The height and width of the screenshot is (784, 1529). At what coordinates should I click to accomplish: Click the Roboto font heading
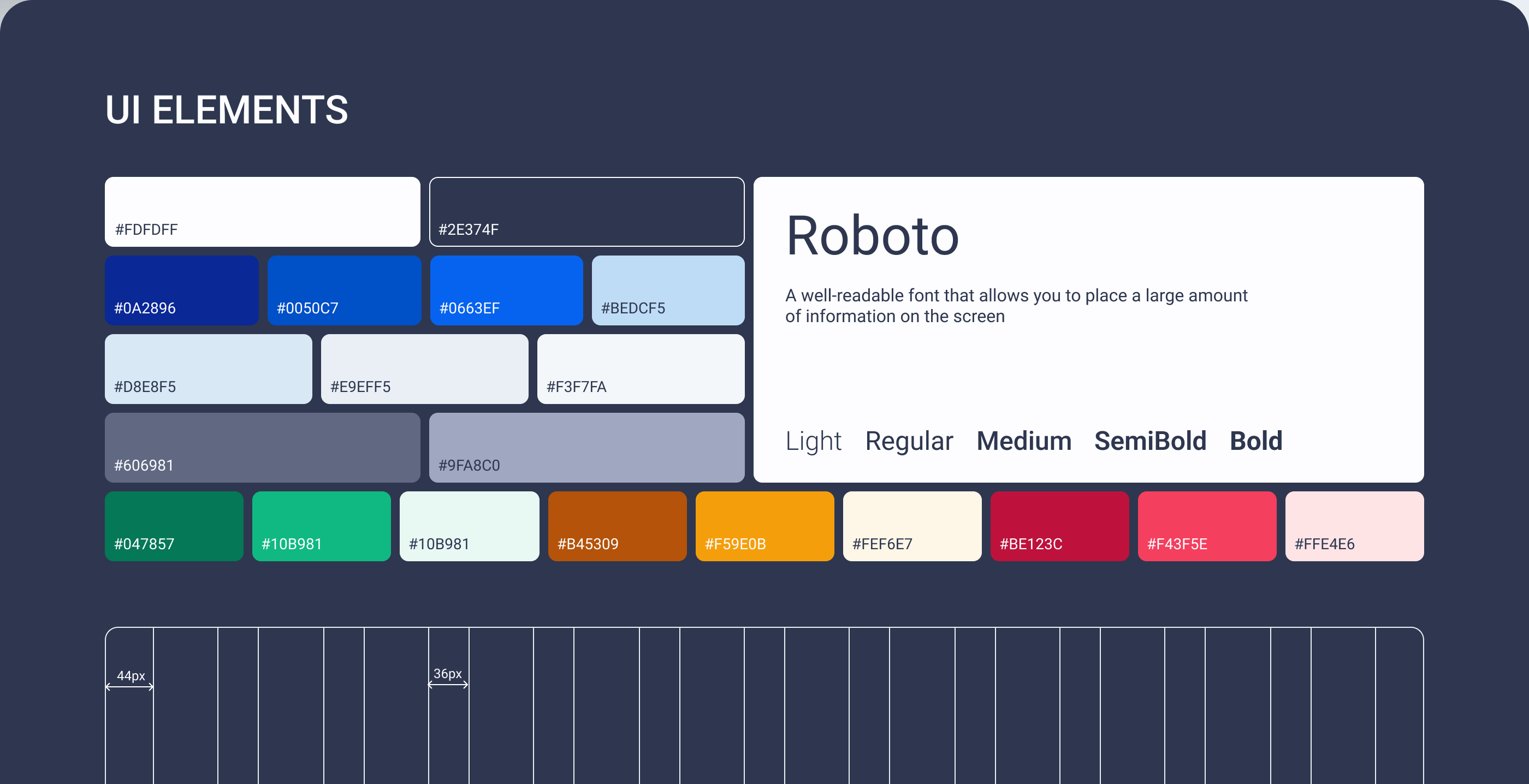[x=872, y=236]
